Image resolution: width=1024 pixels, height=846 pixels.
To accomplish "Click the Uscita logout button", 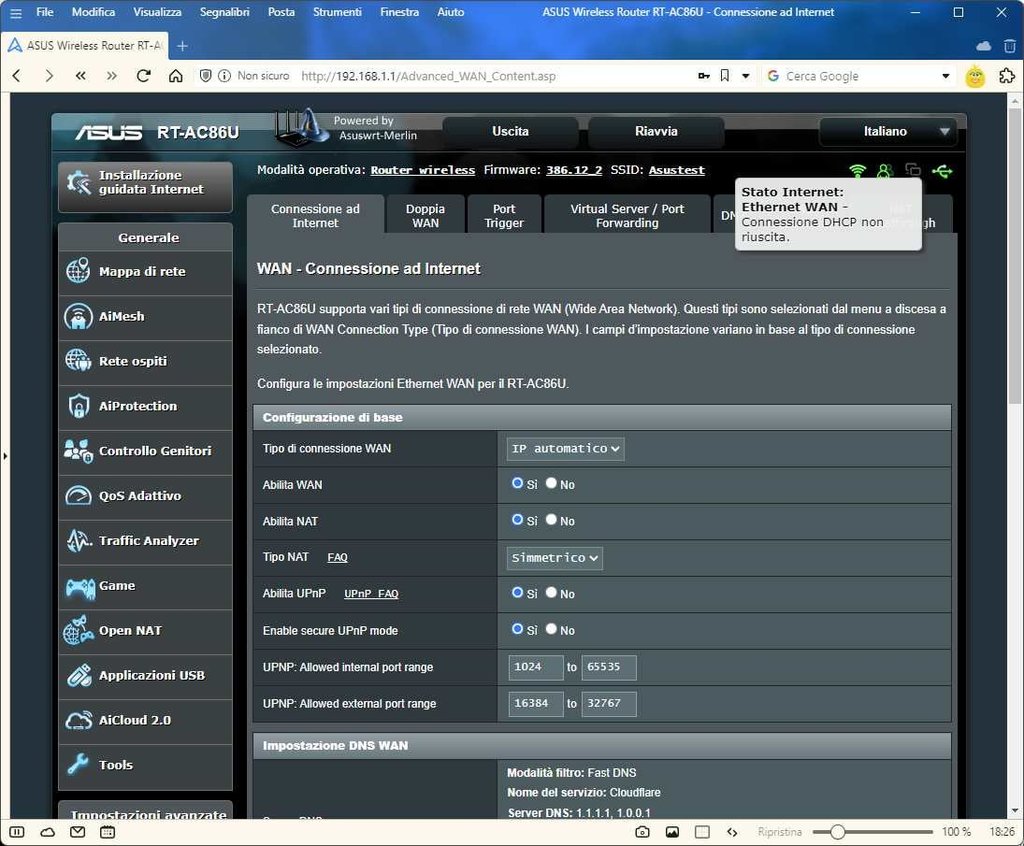I will point(511,131).
